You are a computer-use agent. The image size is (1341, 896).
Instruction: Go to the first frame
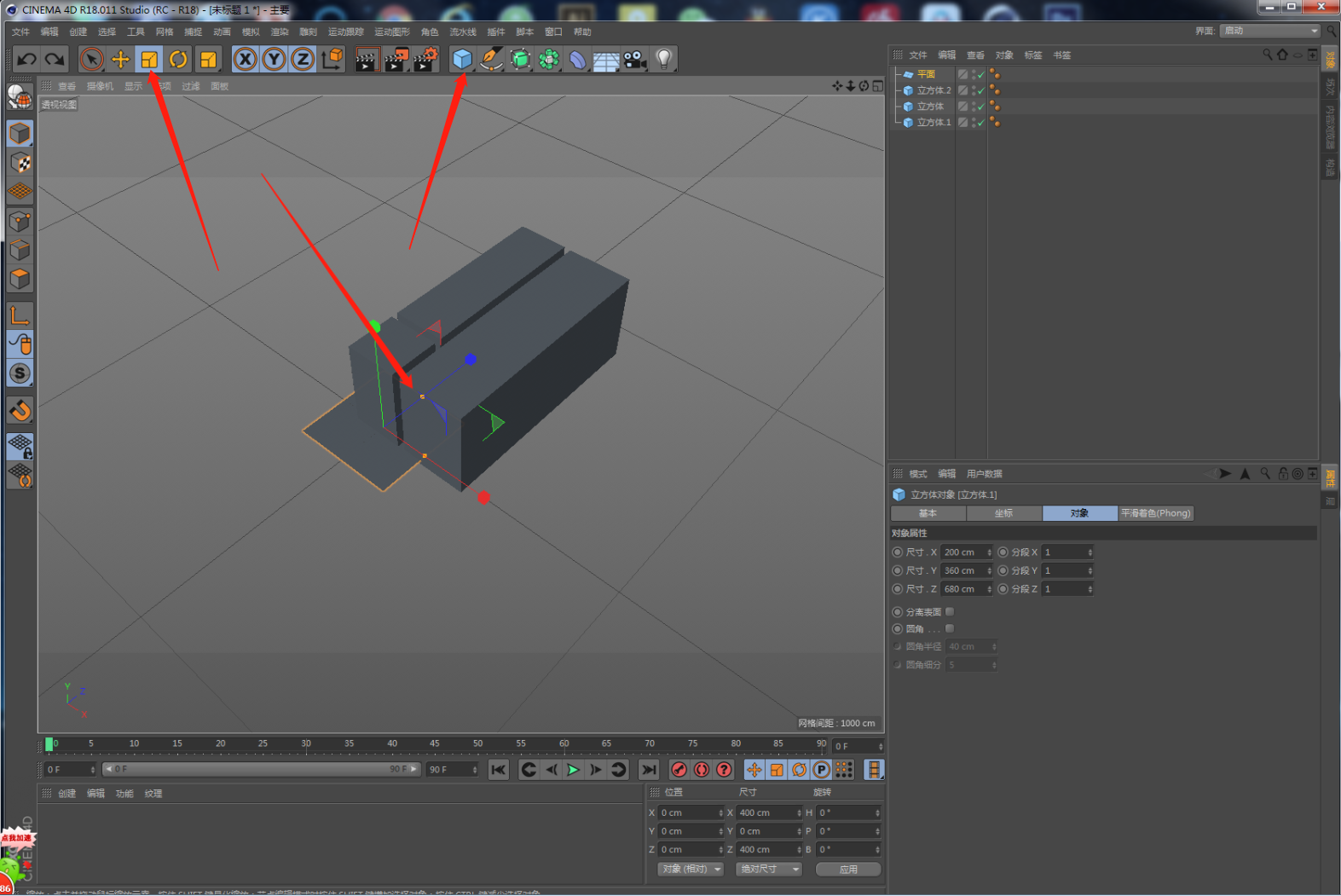click(x=499, y=770)
